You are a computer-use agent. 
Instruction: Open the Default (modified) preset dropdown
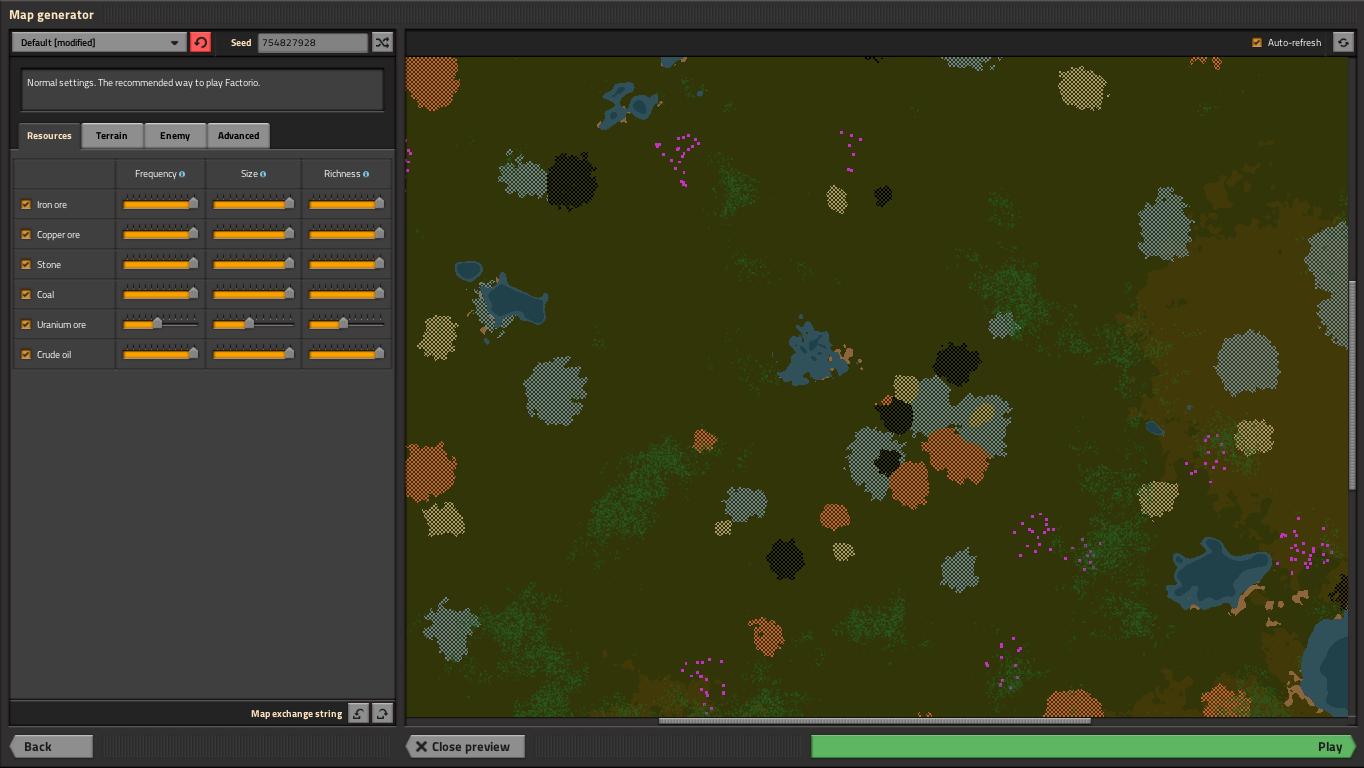point(99,42)
